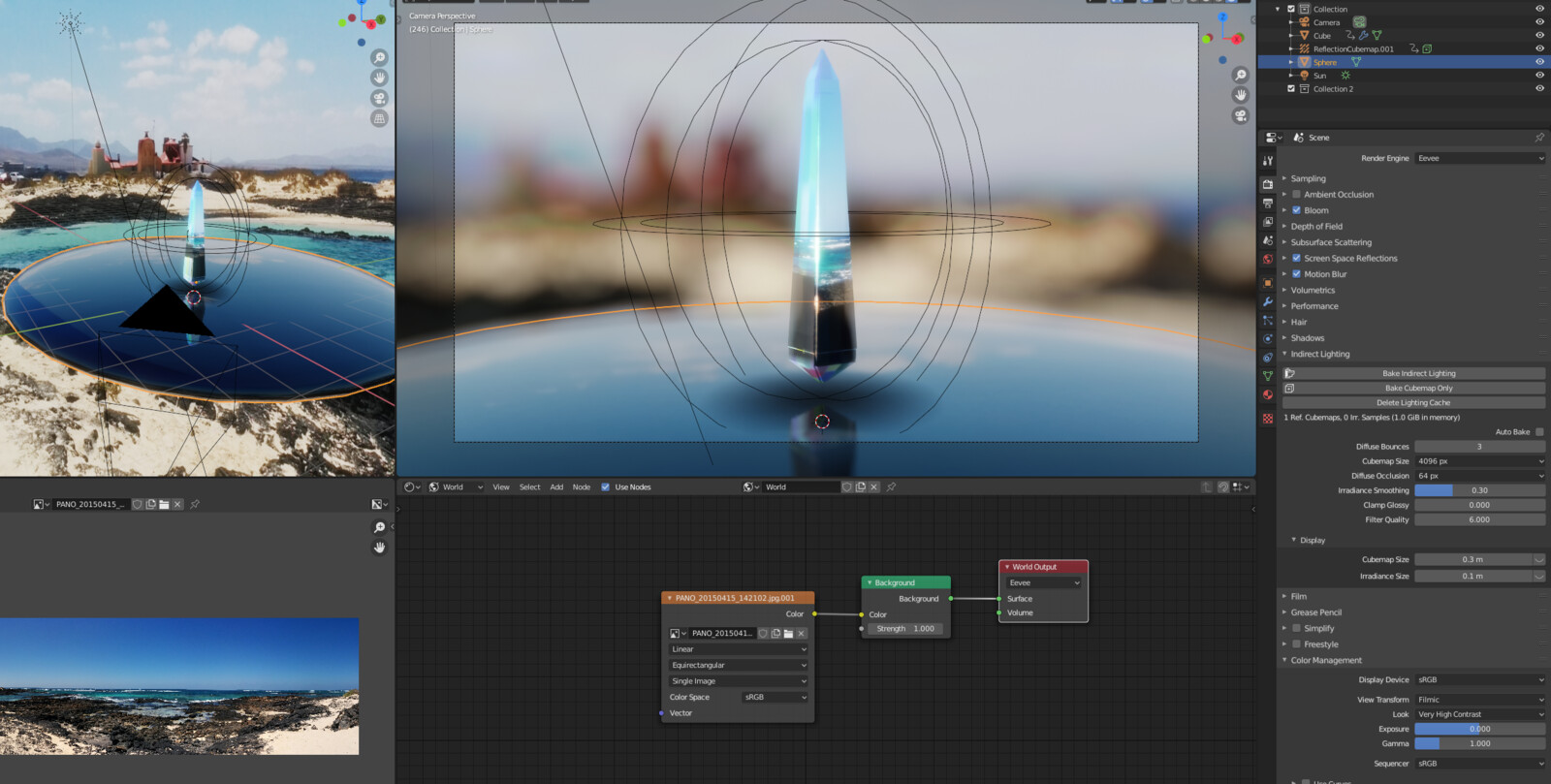1551x784 pixels.
Task: Open the Output properties tab icon
Action: click(x=1268, y=204)
